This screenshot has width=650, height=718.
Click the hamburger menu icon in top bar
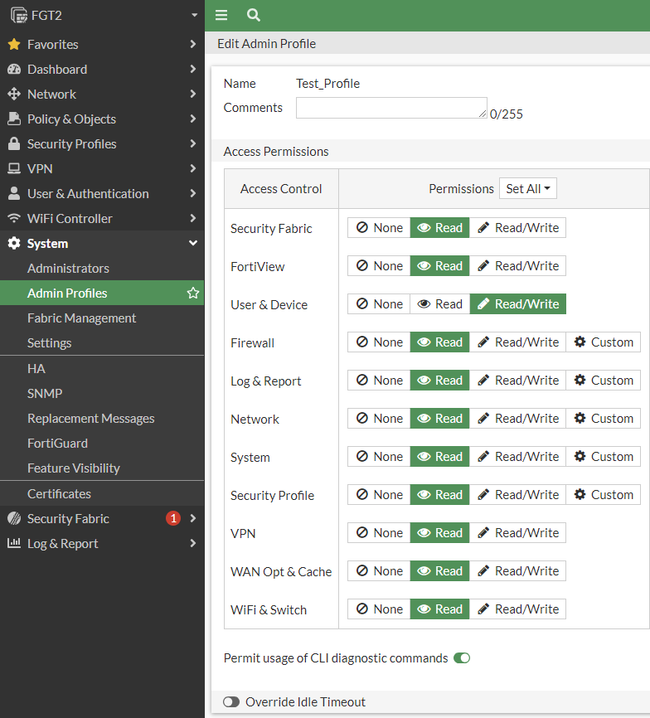point(221,15)
